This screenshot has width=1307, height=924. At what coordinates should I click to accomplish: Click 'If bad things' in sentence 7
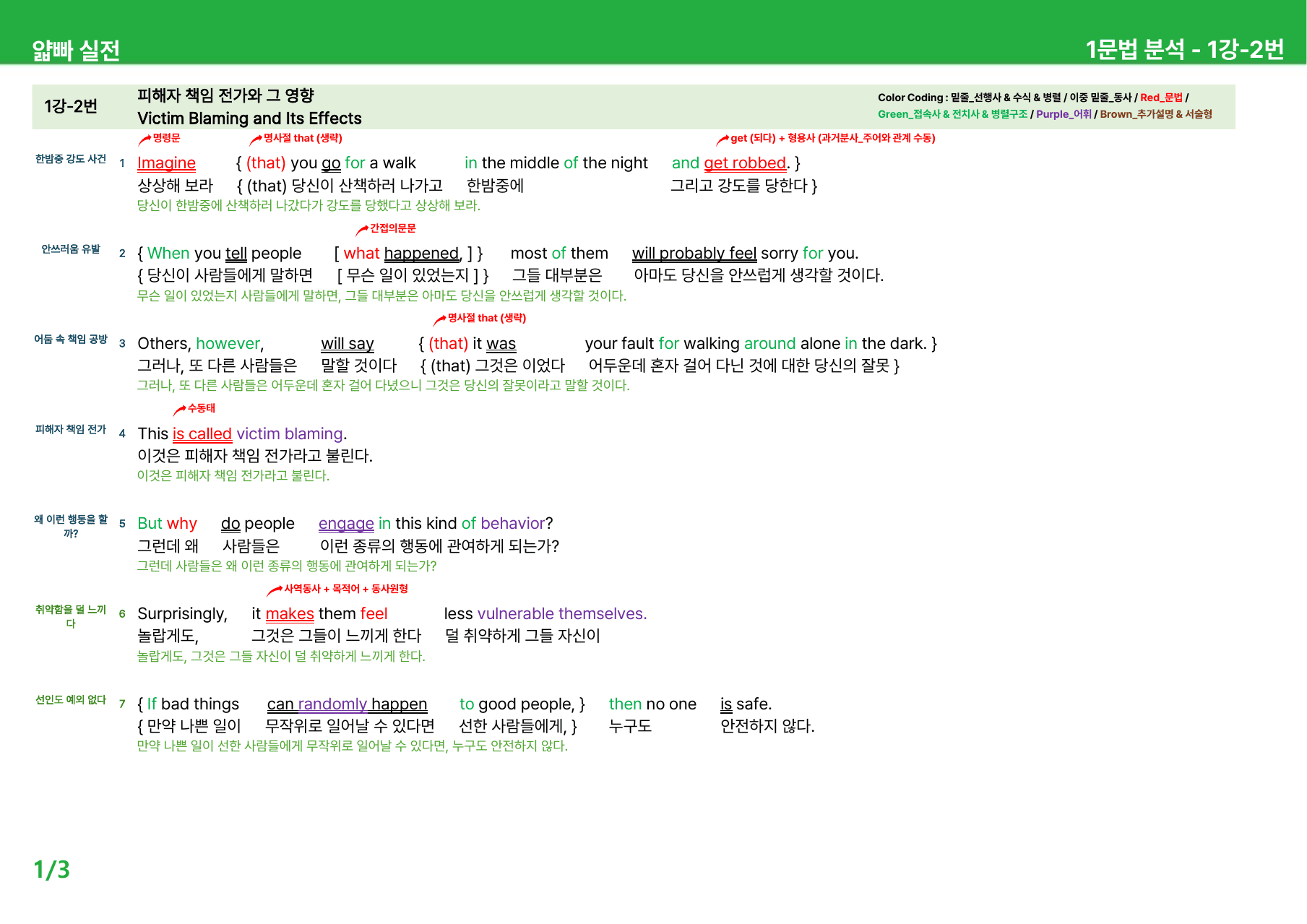[193, 704]
